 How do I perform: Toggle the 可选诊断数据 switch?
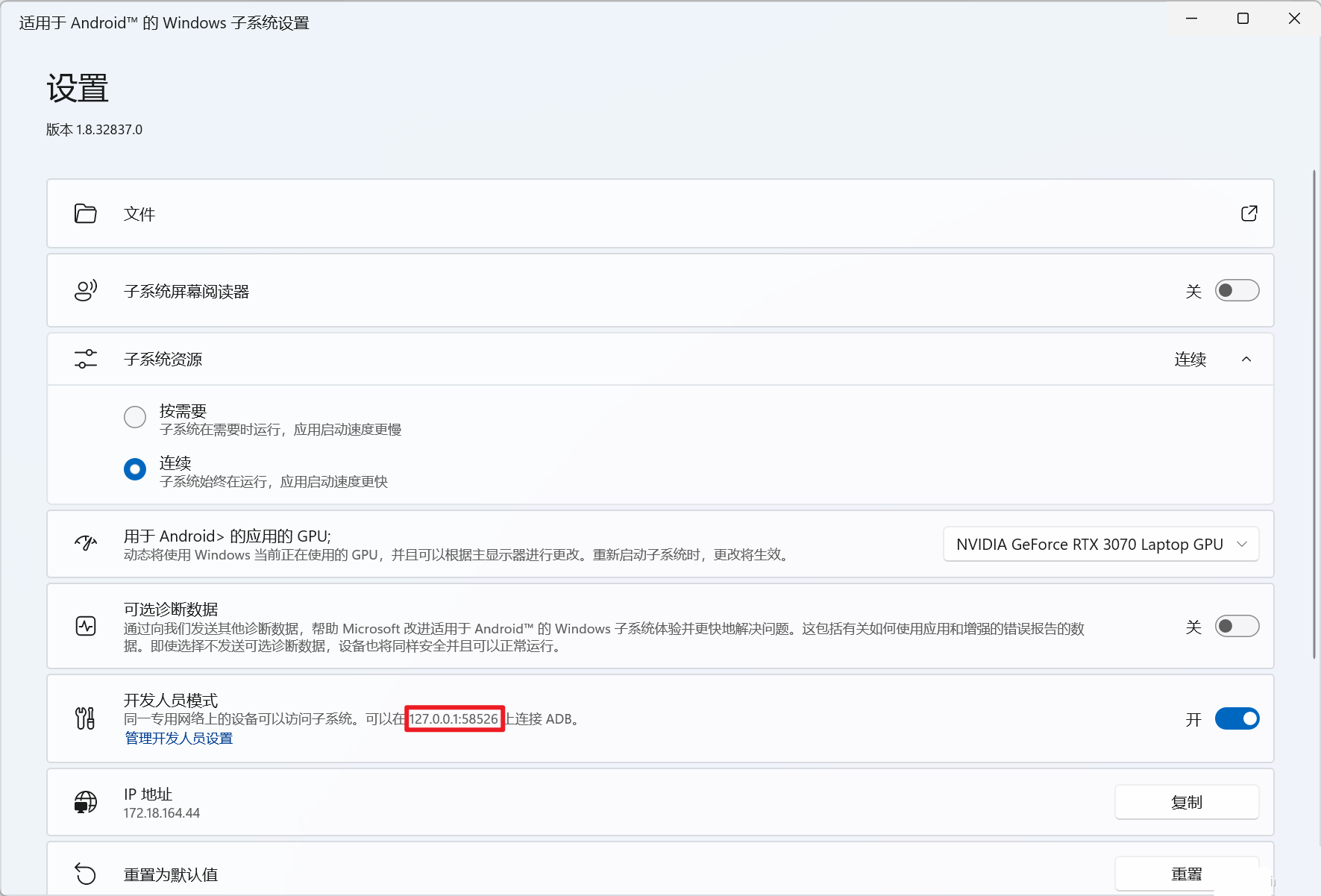pyautogui.click(x=1237, y=626)
